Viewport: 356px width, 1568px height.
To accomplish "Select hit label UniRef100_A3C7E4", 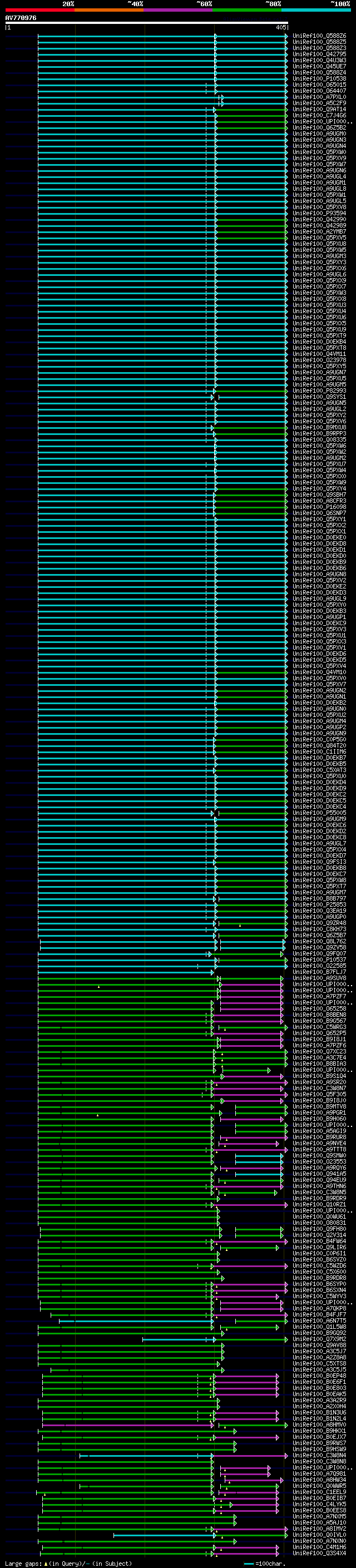I will (x=319, y=1057).
